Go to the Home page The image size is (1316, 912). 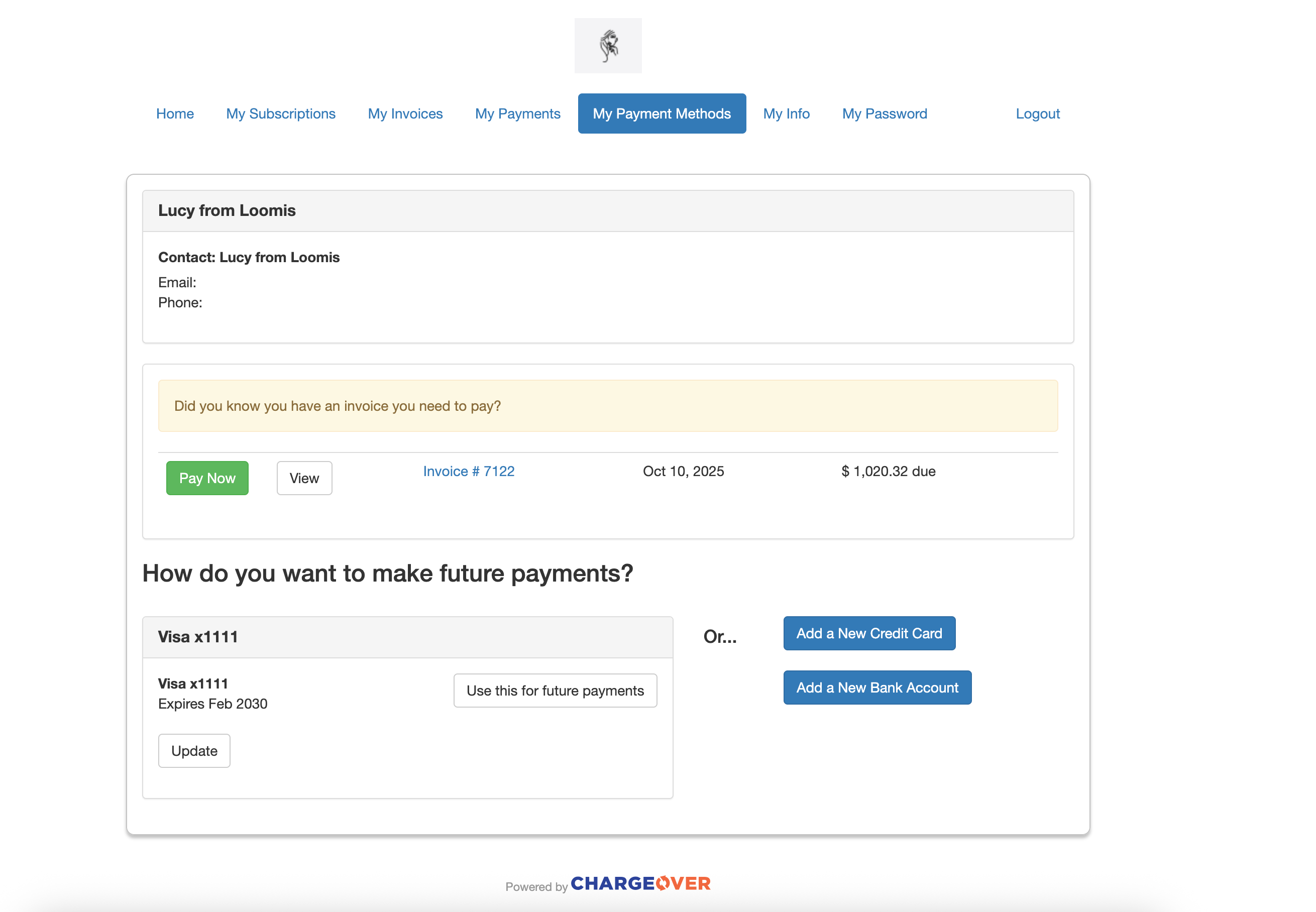click(x=175, y=113)
